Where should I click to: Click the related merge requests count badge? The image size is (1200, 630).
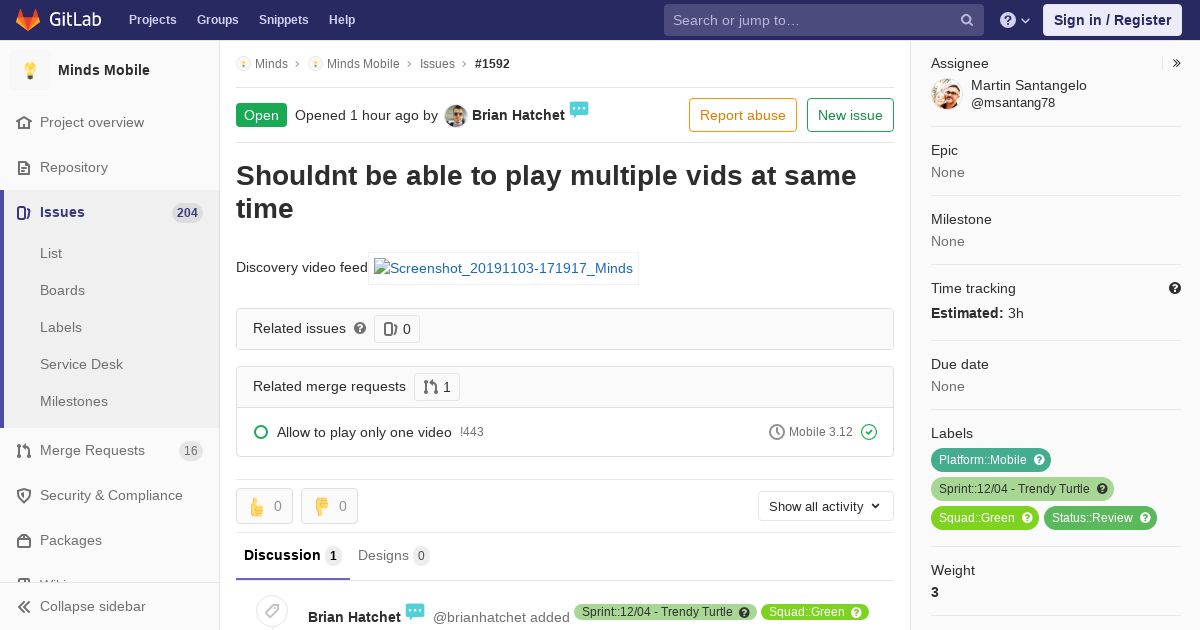(437, 387)
